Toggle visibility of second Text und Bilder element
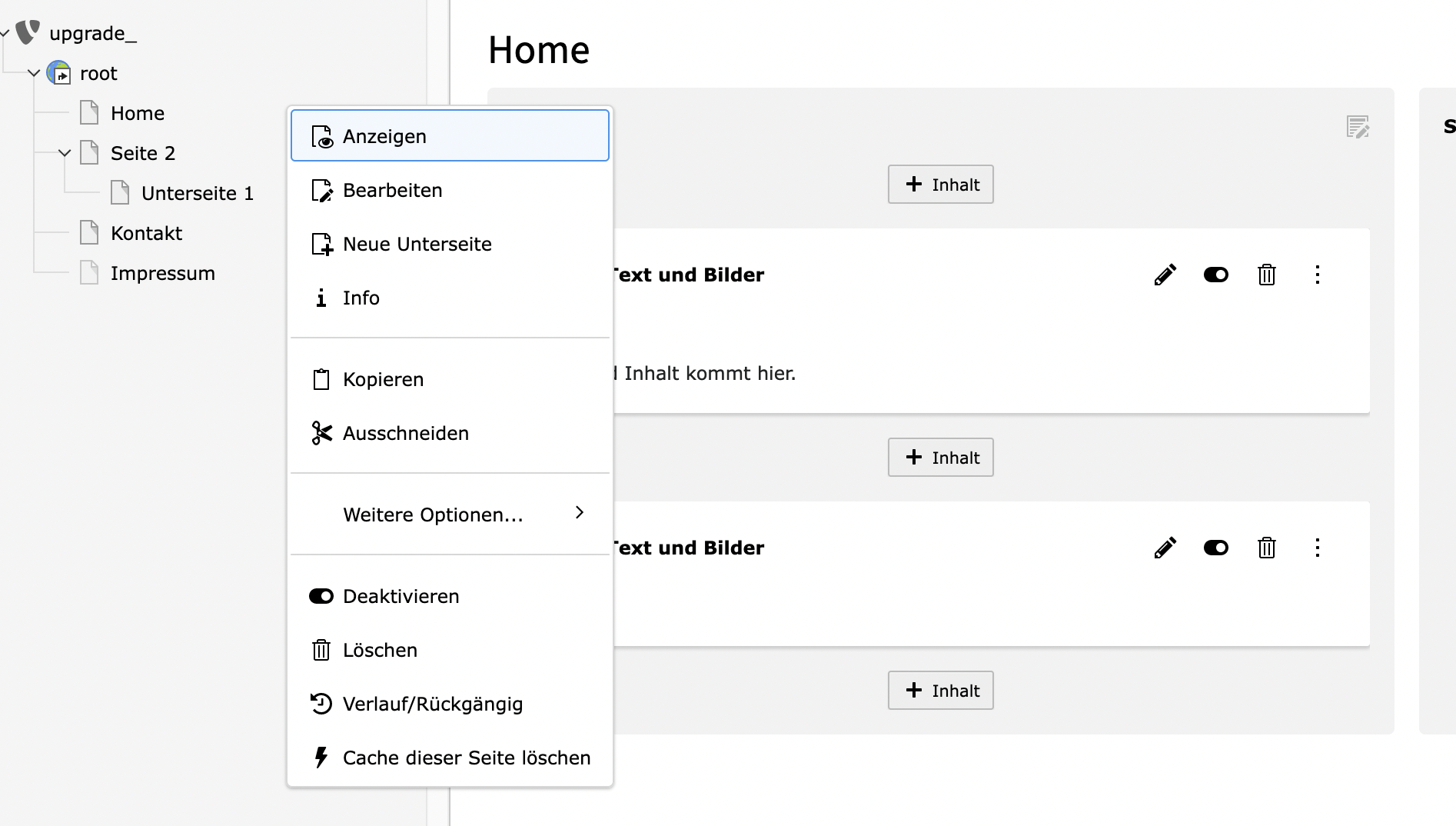Screen dimensions: 1456x826 coord(1215,548)
